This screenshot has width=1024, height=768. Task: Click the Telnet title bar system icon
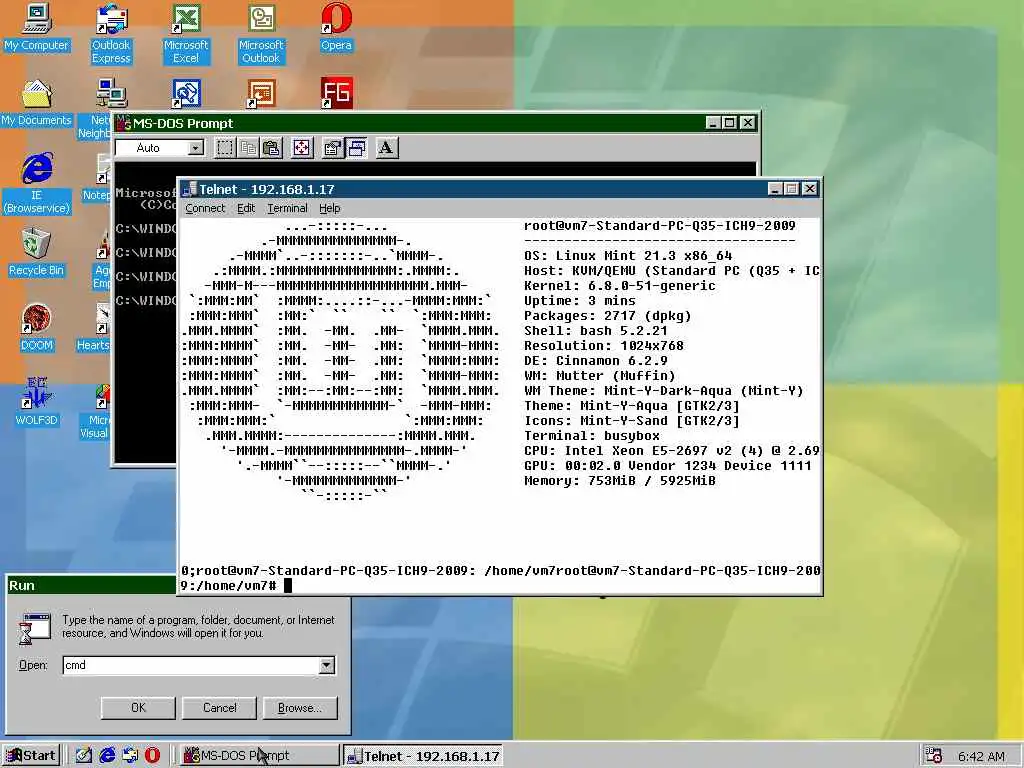coord(189,189)
